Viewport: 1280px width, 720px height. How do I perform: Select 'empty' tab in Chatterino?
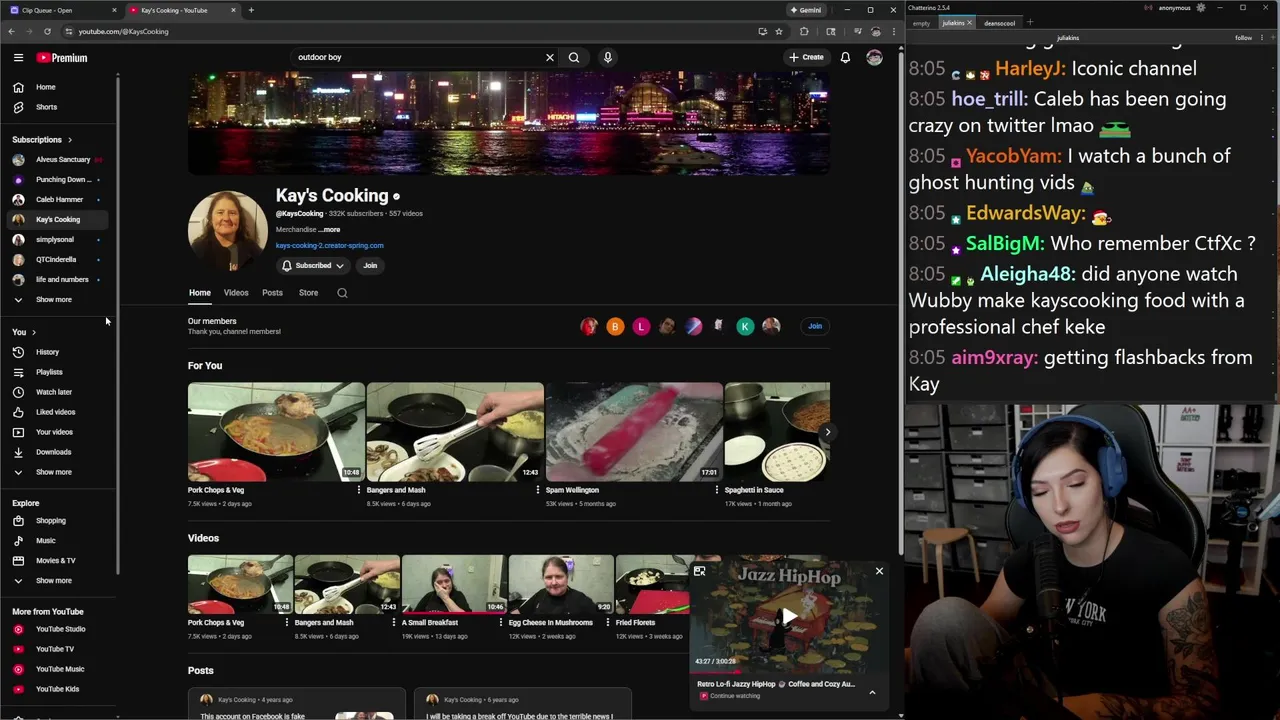click(x=921, y=23)
